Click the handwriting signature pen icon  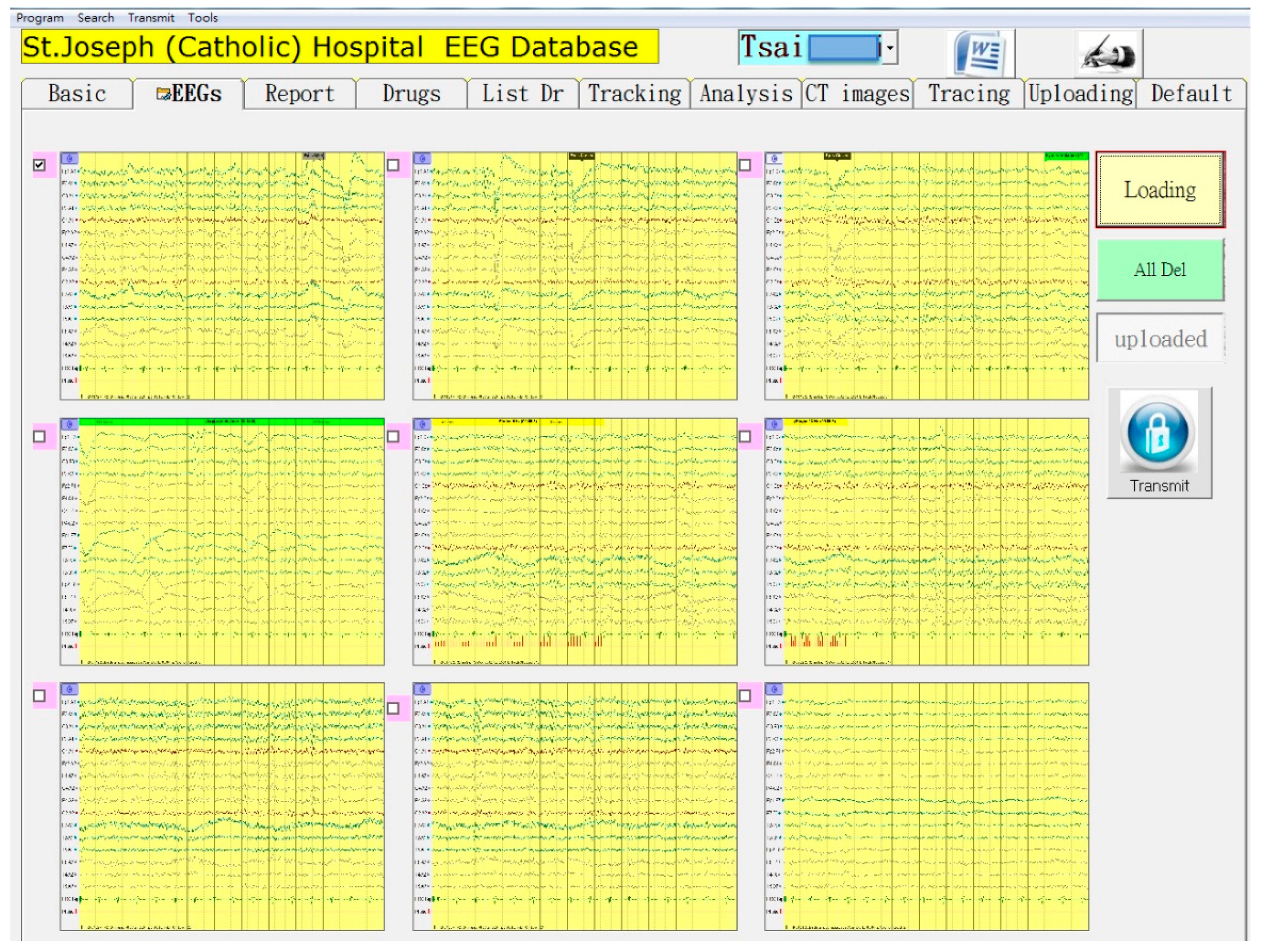click(1109, 53)
